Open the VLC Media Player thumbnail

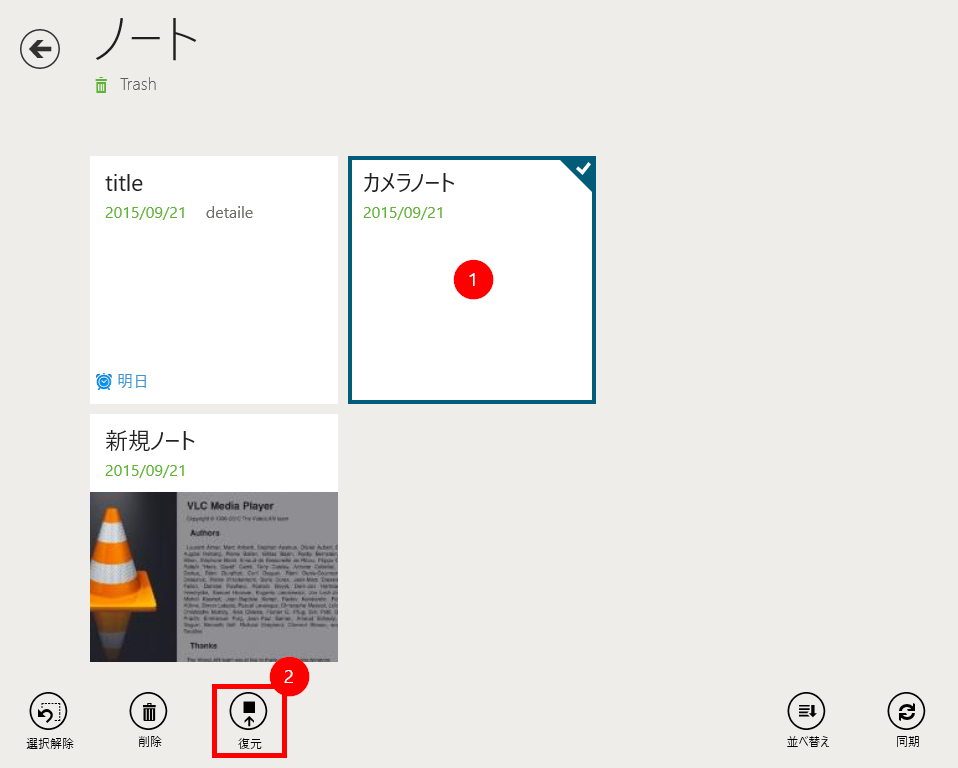point(214,577)
